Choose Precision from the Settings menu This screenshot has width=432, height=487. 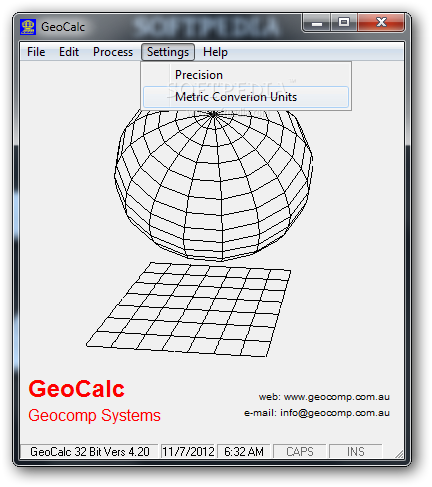coord(246,75)
